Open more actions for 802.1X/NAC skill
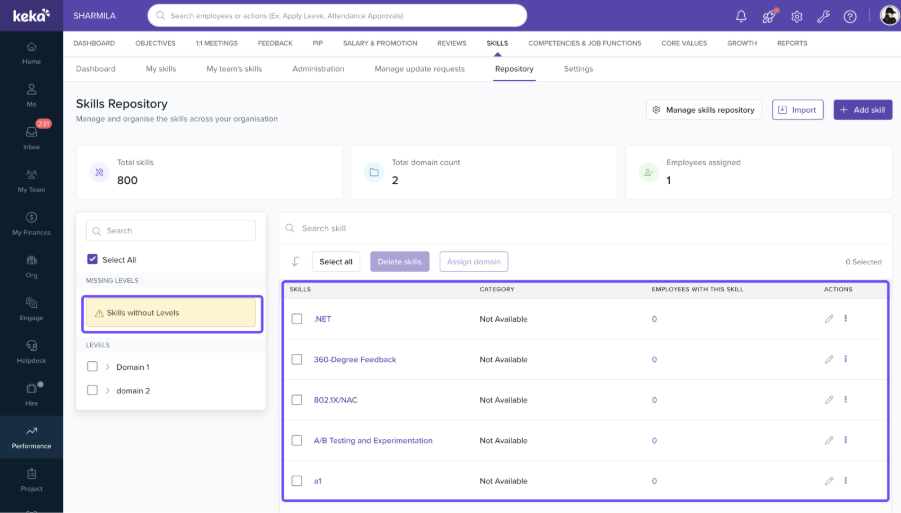The image size is (901, 513). point(846,399)
